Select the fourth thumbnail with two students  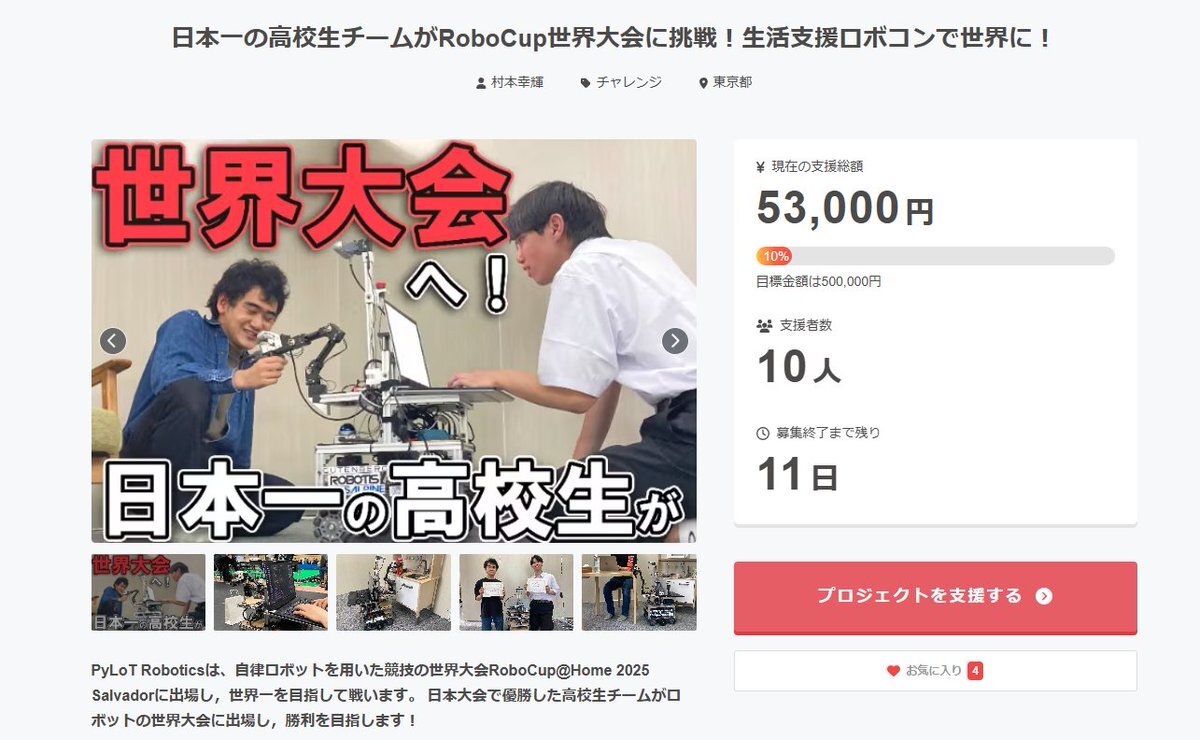coord(516,592)
